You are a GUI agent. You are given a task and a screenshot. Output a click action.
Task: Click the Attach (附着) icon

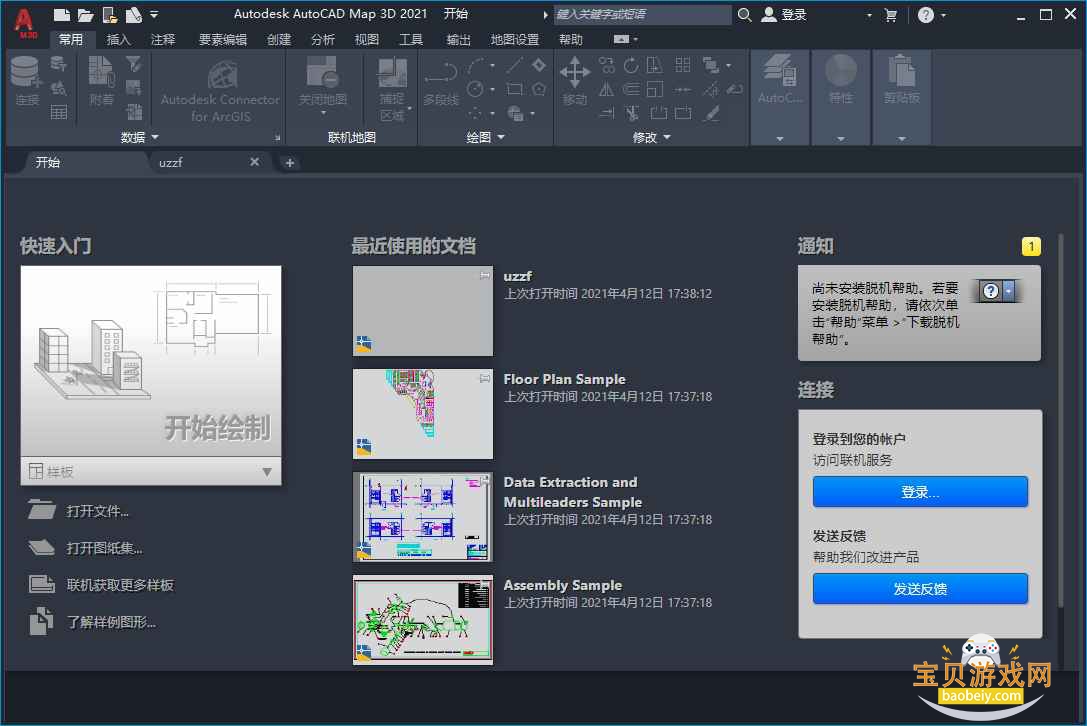coord(101,72)
